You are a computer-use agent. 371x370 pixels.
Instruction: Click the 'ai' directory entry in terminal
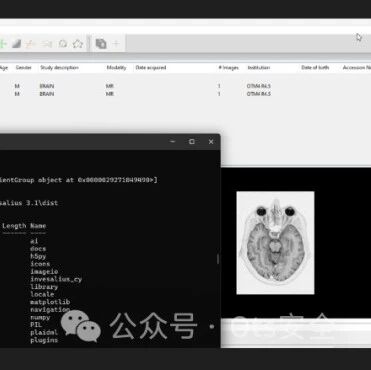[x=34, y=241]
